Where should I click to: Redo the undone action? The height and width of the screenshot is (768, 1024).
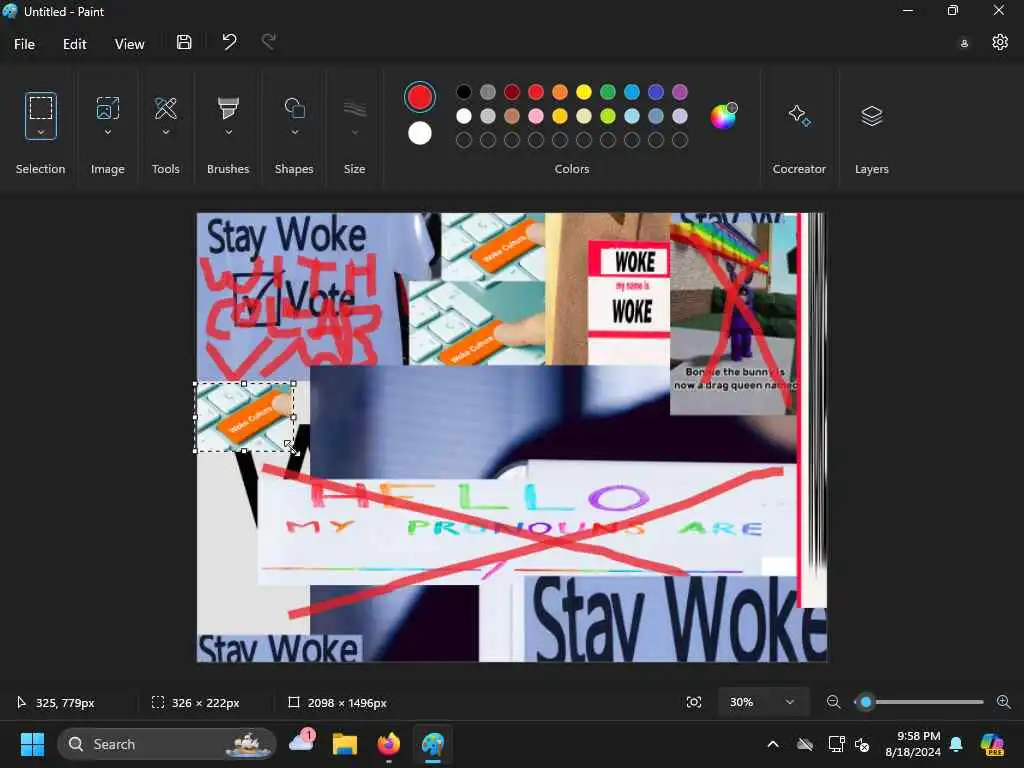click(x=268, y=42)
